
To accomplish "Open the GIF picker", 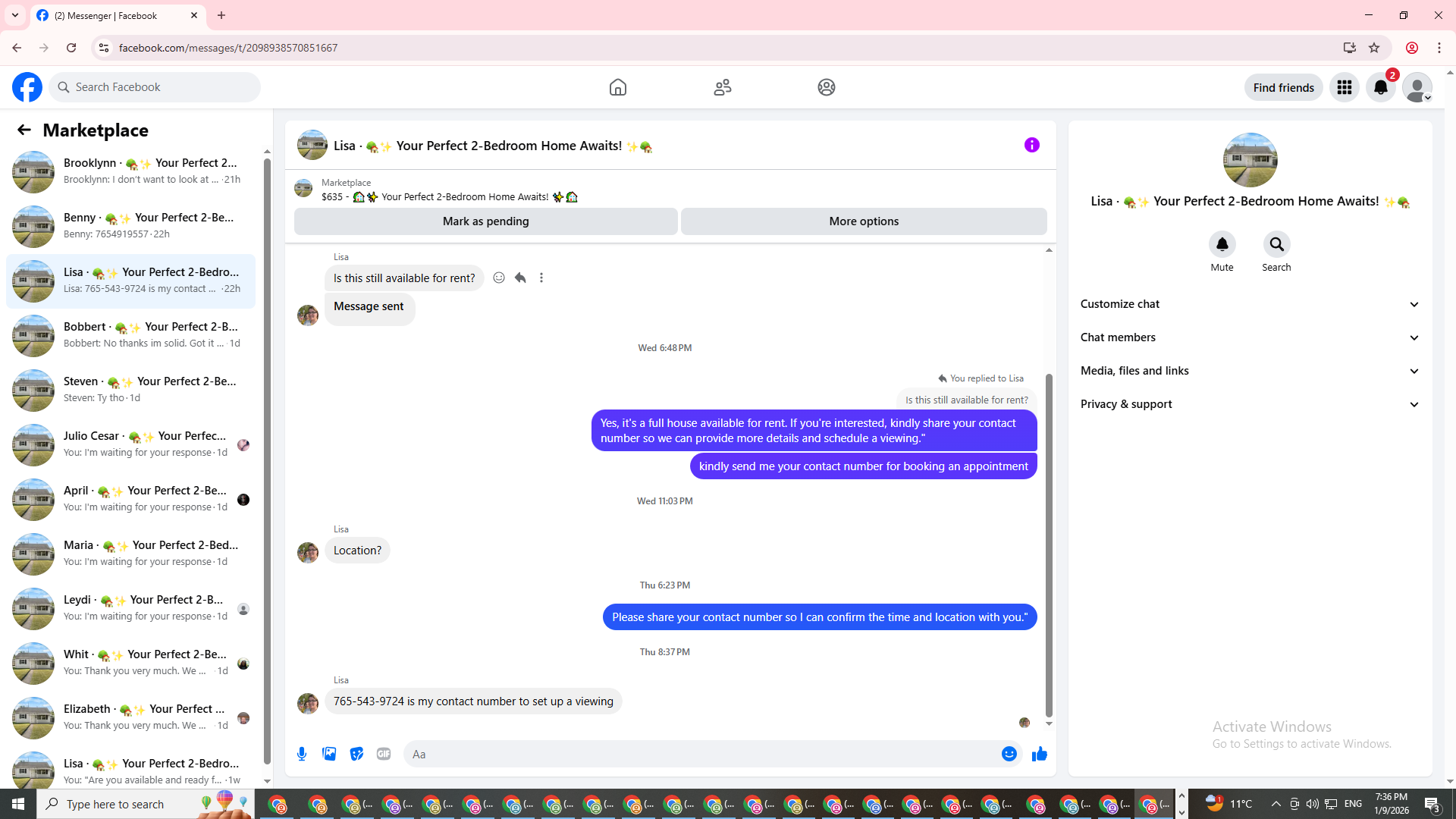I will click(x=384, y=754).
